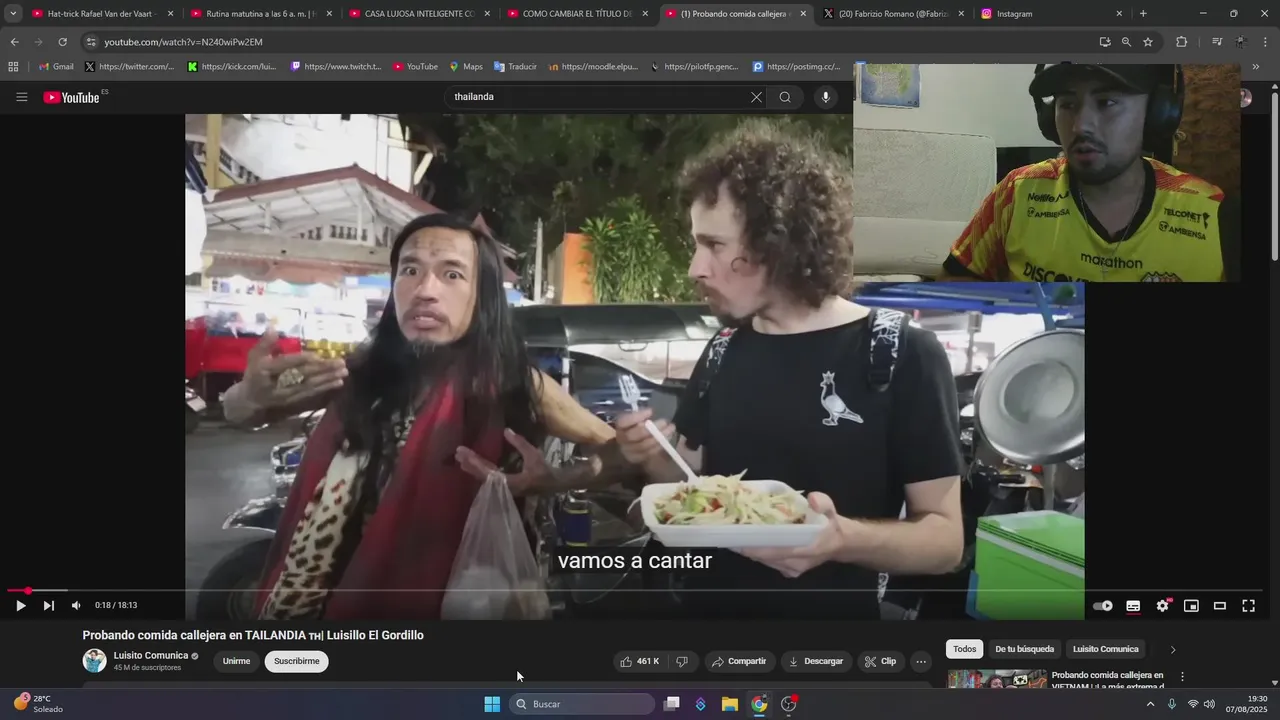The width and height of the screenshot is (1280, 720).
Task: Switch to miniplayer mode
Action: [1191, 605]
